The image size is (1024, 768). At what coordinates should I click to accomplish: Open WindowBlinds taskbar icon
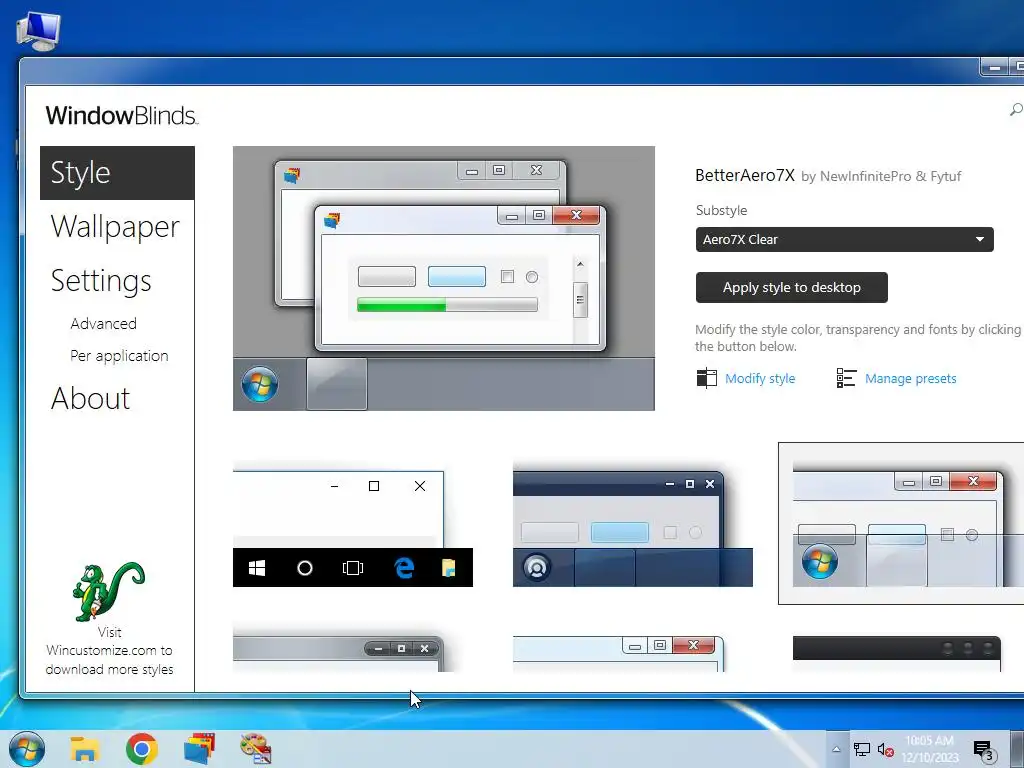[x=199, y=748]
